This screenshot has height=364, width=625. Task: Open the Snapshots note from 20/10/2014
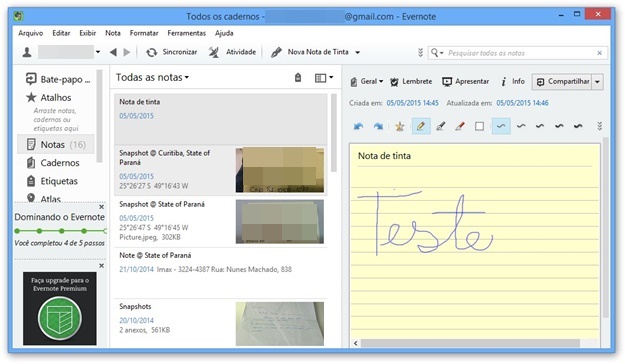[x=221, y=323]
